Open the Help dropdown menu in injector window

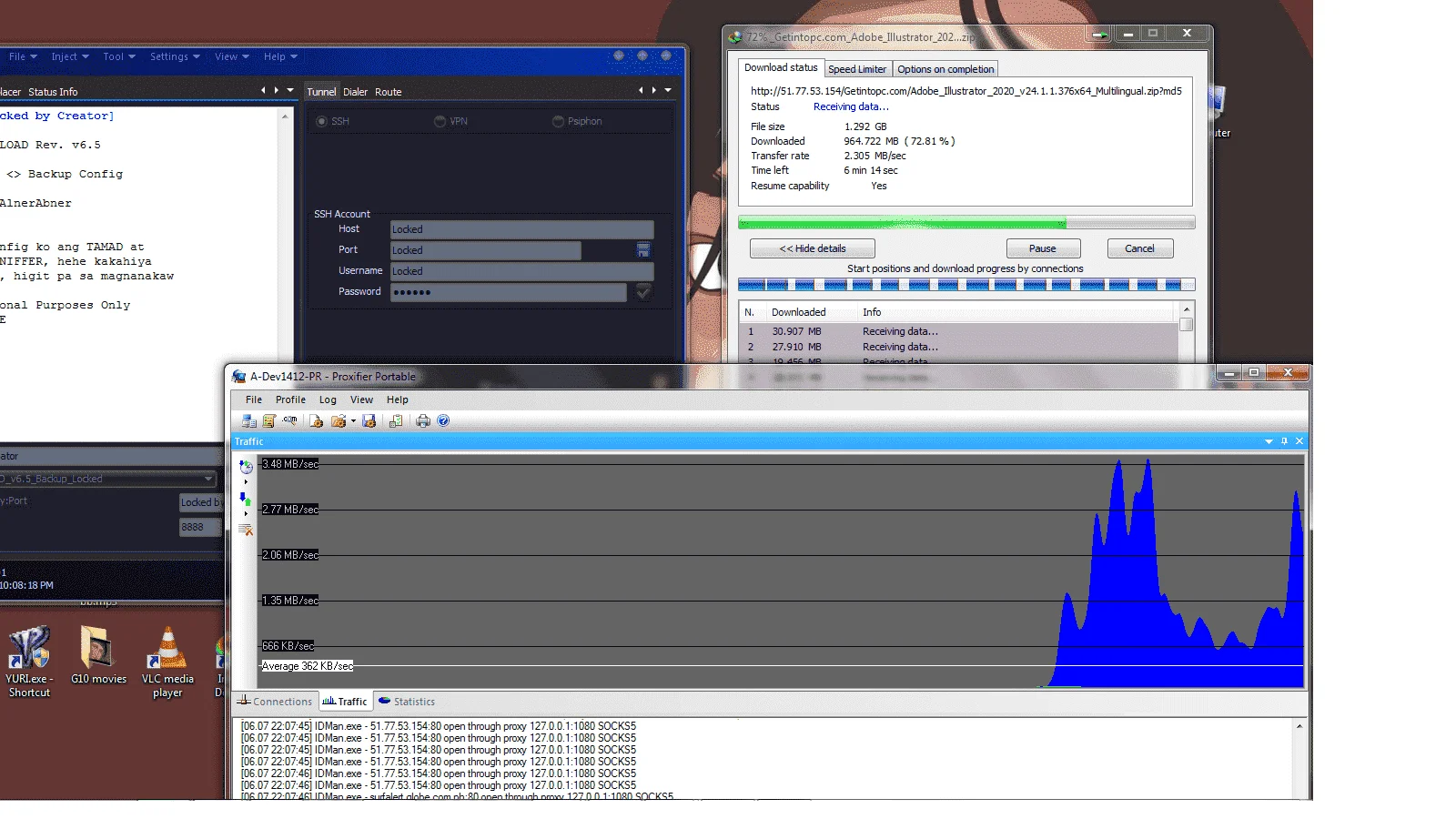point(280,56)
